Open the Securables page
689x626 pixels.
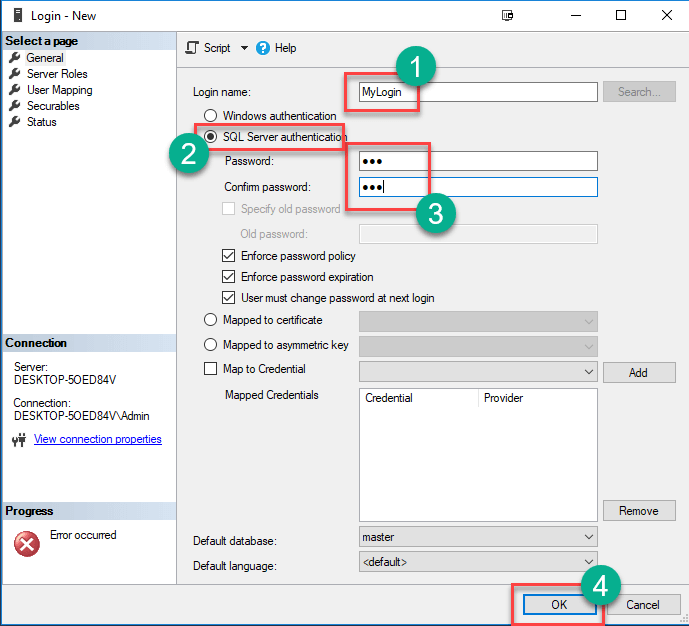click(x=53, y=106)
